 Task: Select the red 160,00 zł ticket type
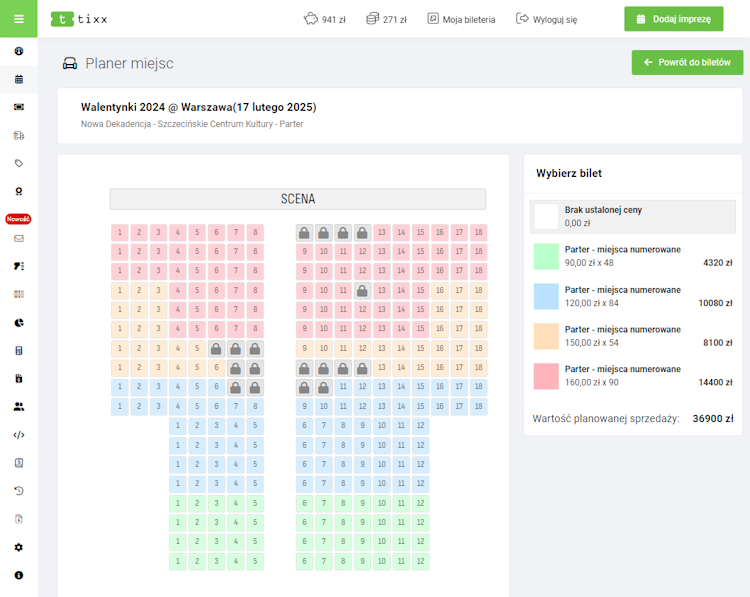pos(546,376)
